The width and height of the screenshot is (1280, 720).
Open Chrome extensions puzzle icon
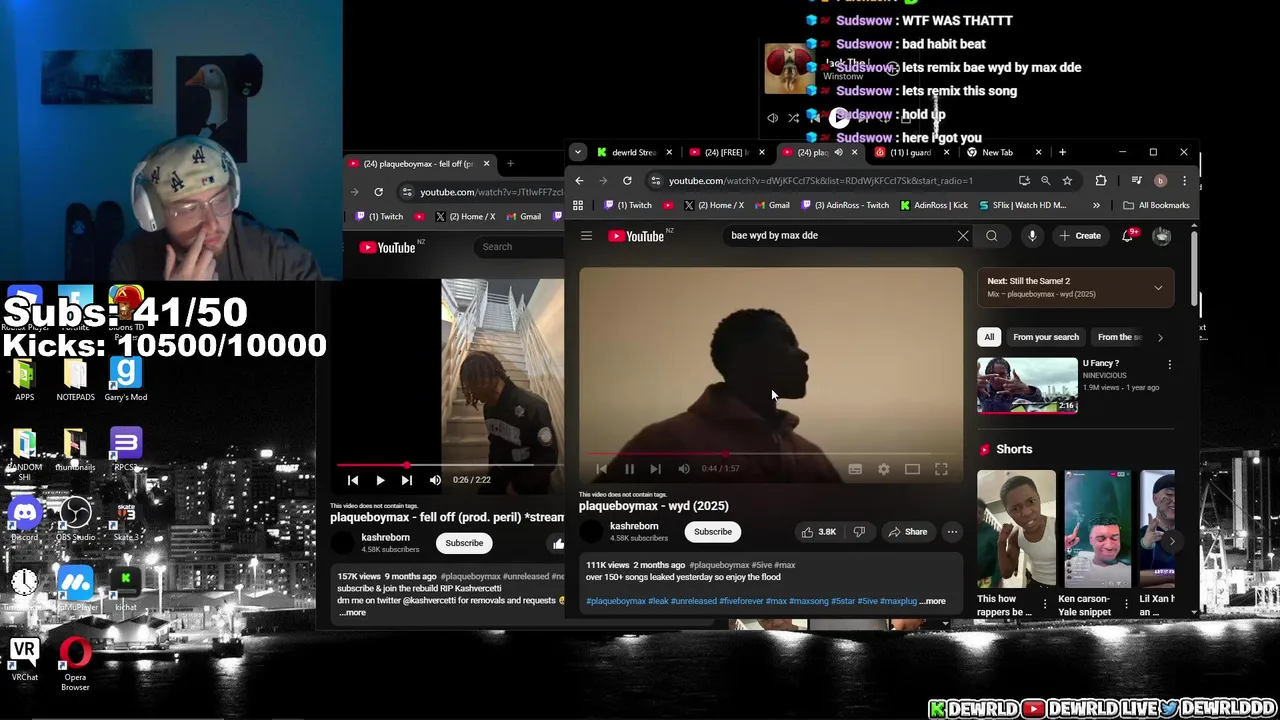(1101, 181)
